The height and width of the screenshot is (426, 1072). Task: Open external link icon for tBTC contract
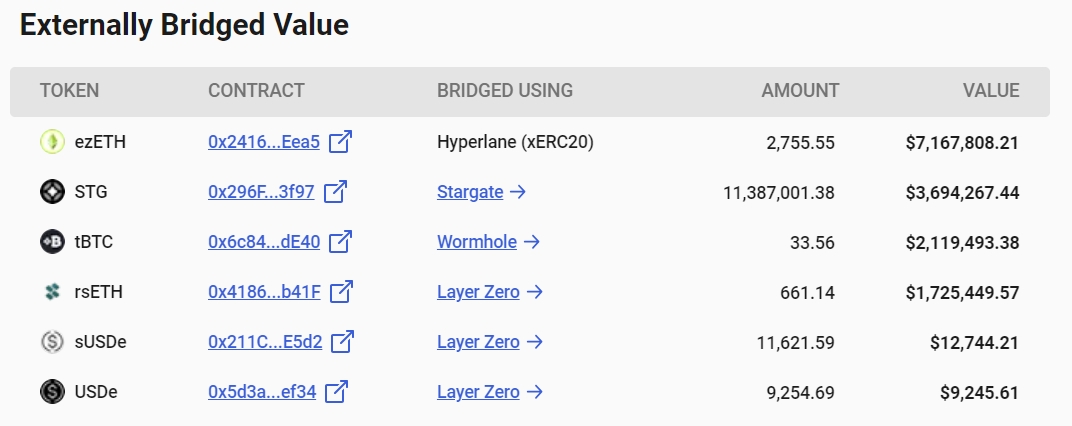click(x=340, y=241)
